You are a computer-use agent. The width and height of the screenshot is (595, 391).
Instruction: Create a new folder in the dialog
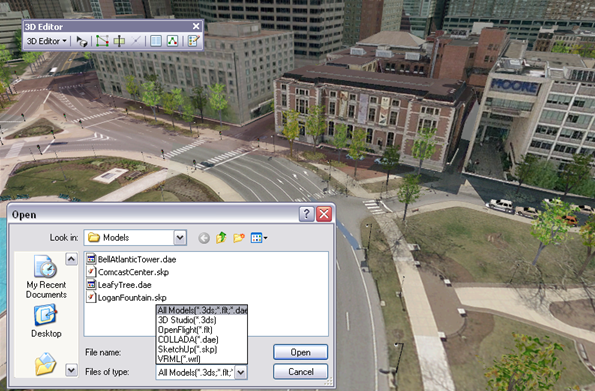pos(239,238)
